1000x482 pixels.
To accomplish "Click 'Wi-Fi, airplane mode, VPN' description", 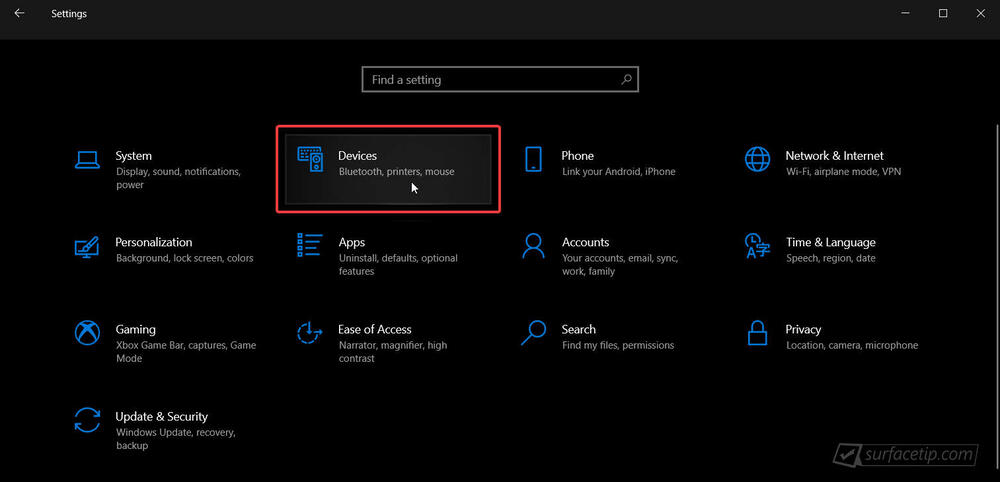I will pyautogui.click(x=843, y=172).
